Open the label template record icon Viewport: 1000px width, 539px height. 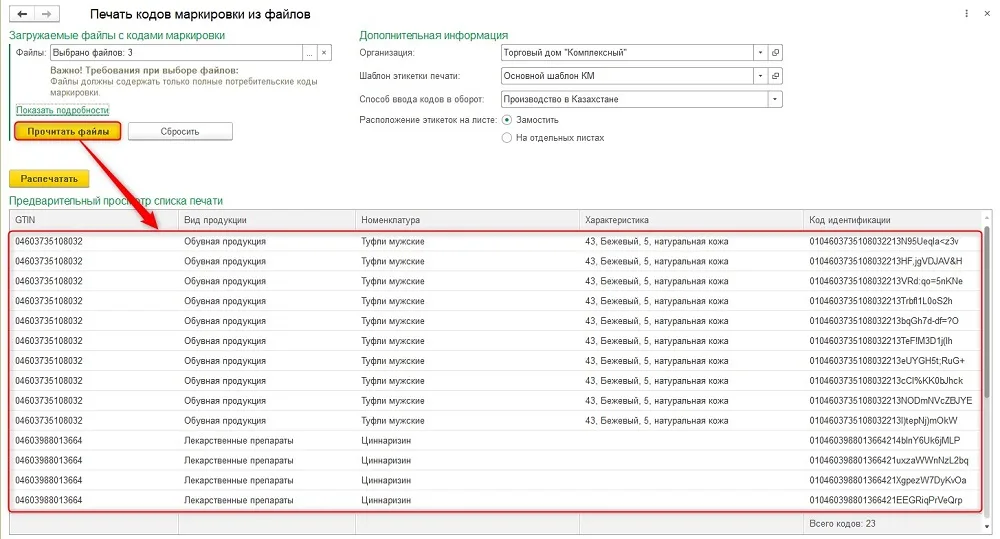[x=775, y=76]
